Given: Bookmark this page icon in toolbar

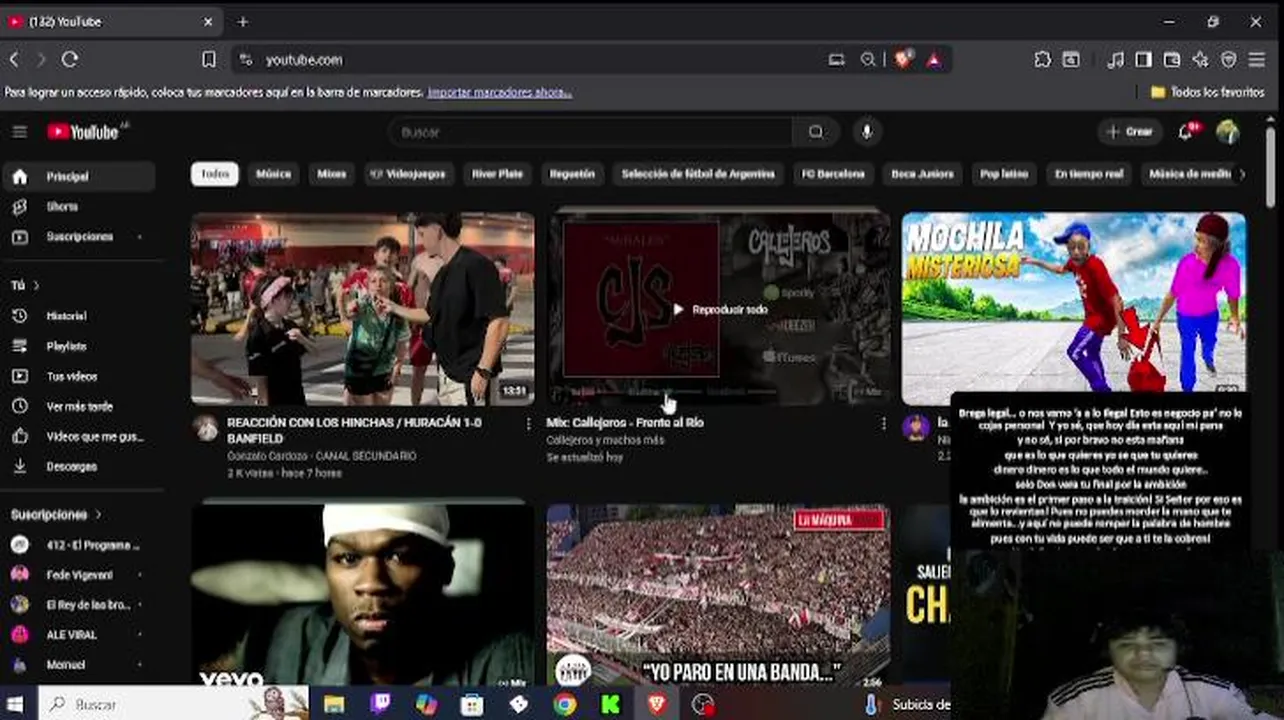Looking at the screenshot, I should (208, 60).
